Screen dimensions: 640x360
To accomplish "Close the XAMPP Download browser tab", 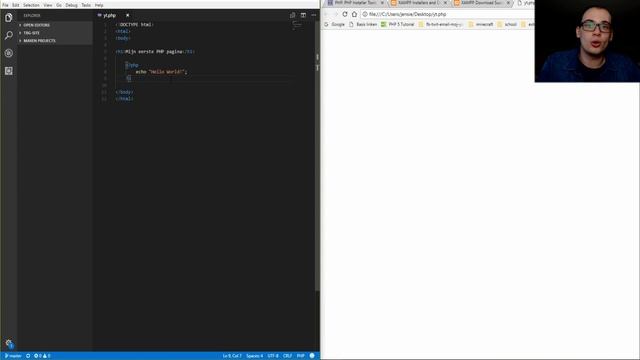I will (x=508, y=3).
